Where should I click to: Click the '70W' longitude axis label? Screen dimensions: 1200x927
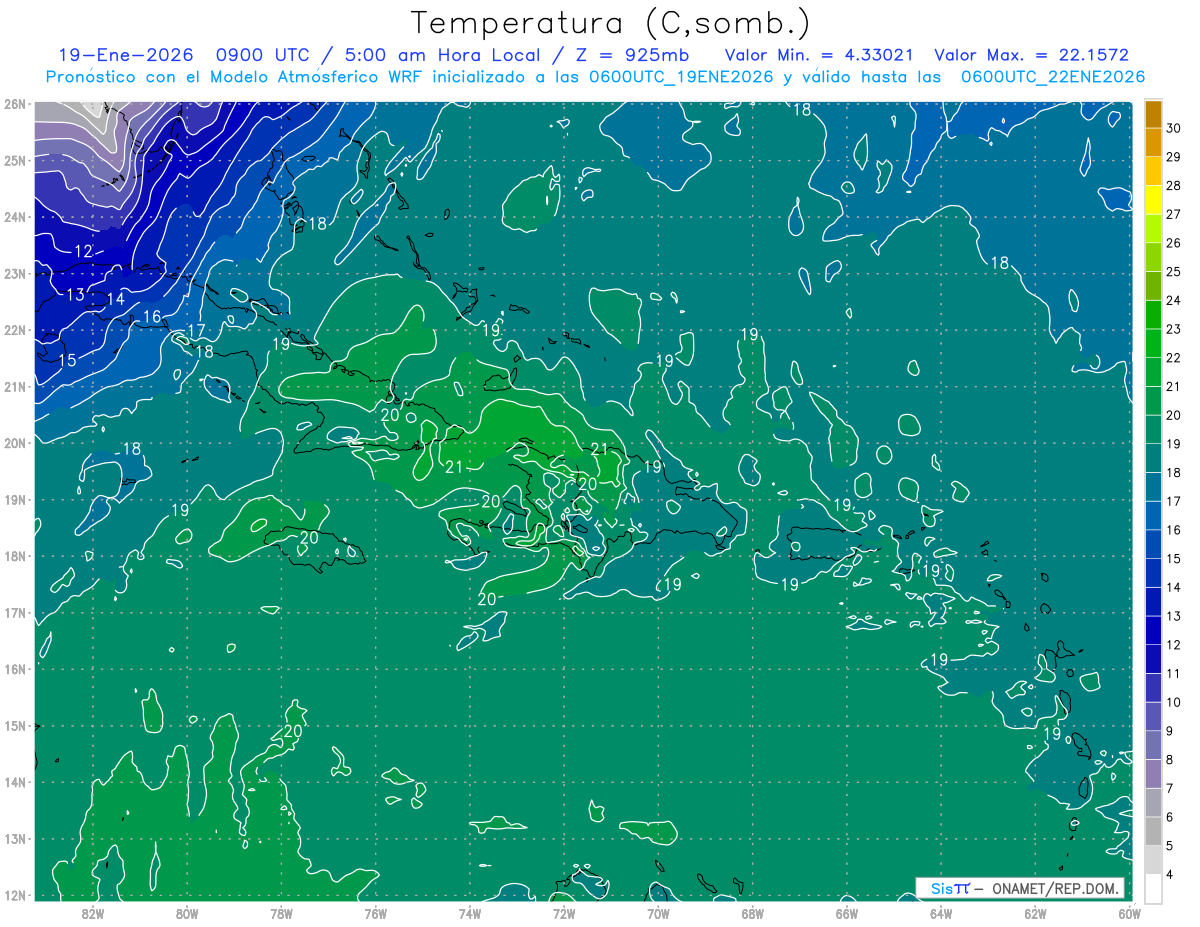pos(658,913)
